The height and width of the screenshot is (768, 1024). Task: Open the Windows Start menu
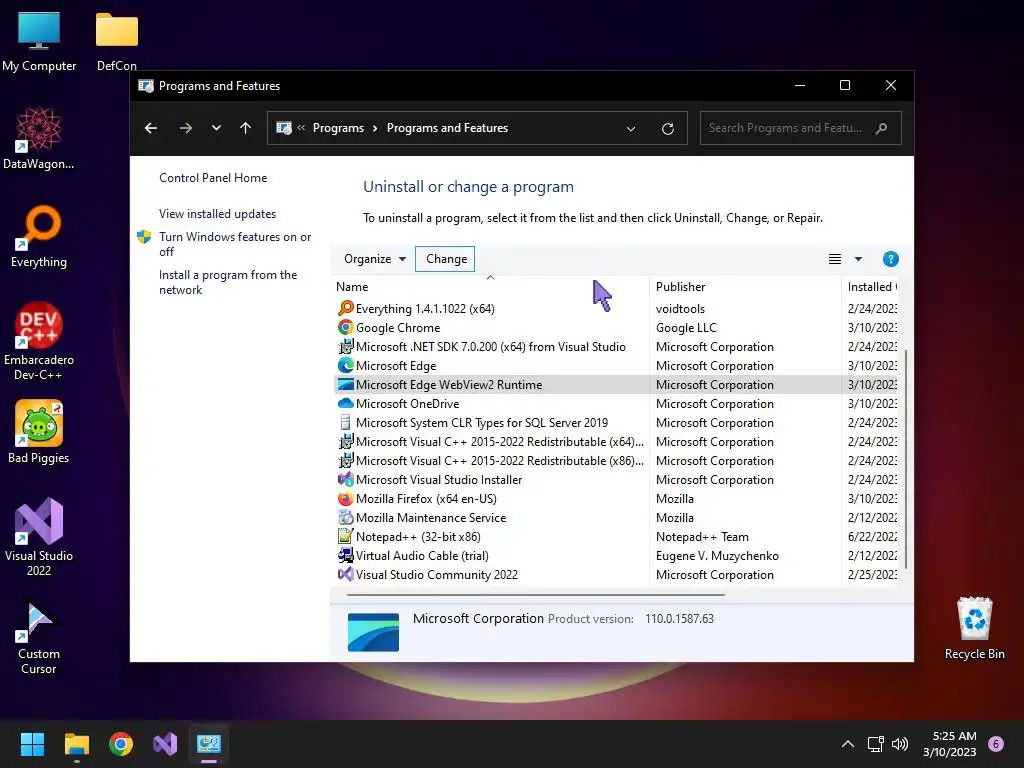point(32,744)
